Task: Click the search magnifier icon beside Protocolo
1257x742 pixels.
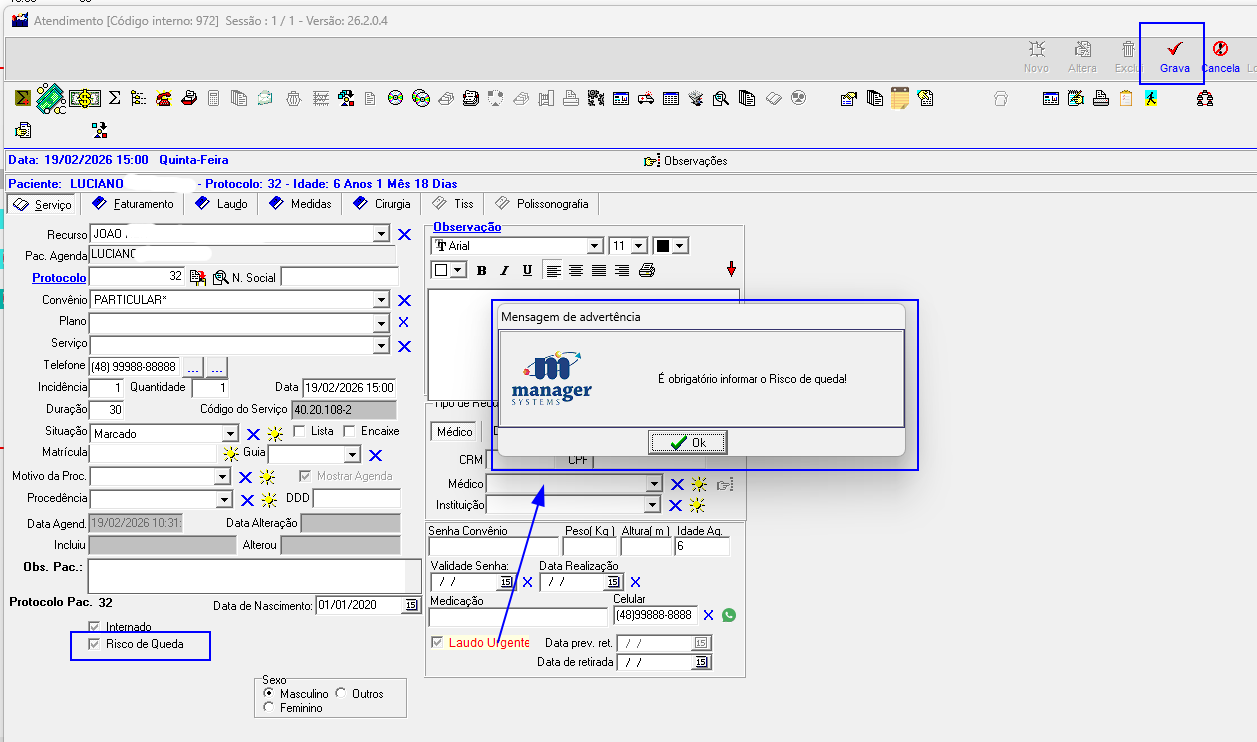Action: (220, 277)
